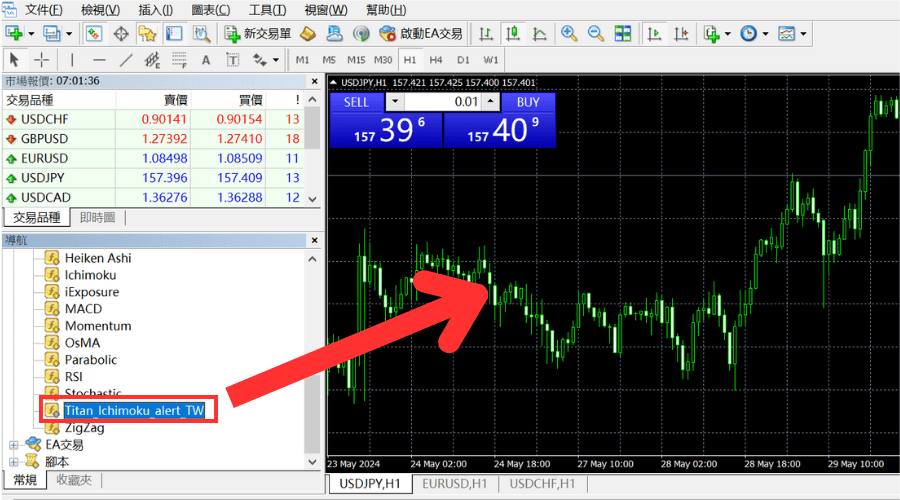Select the vertical line drawing tool
Image resolution: width=900 pixels, height=500 pixels.
tap(73, 60)
